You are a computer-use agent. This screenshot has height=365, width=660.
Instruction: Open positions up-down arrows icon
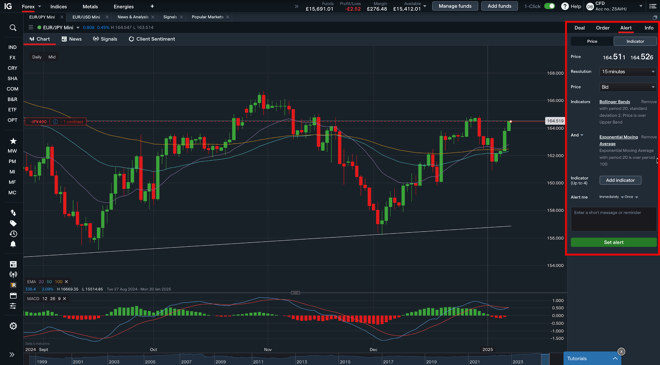tap(13, 213)
